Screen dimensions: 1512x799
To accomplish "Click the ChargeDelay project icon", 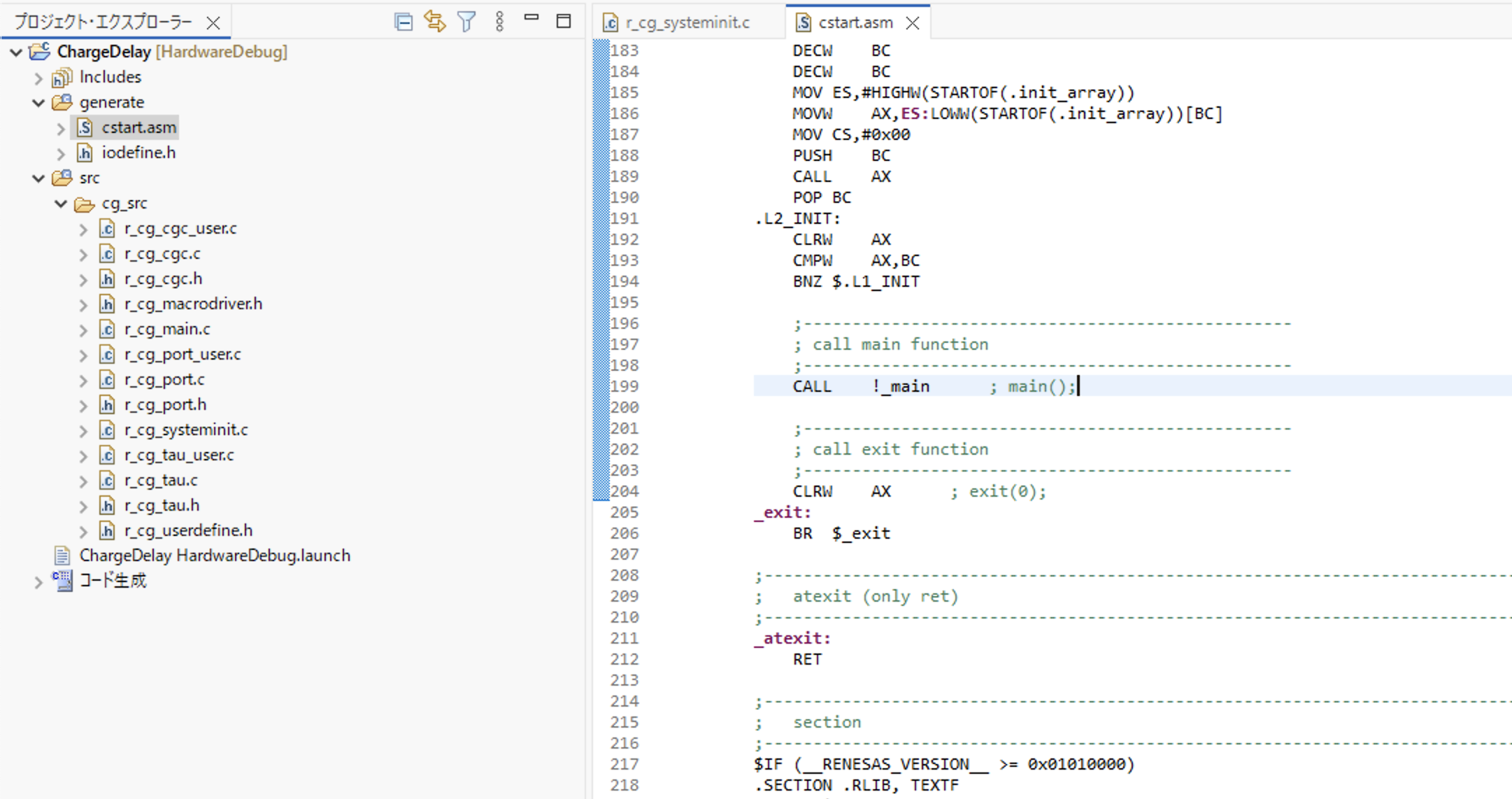I will pyautogui.click(x=40, y=51).
